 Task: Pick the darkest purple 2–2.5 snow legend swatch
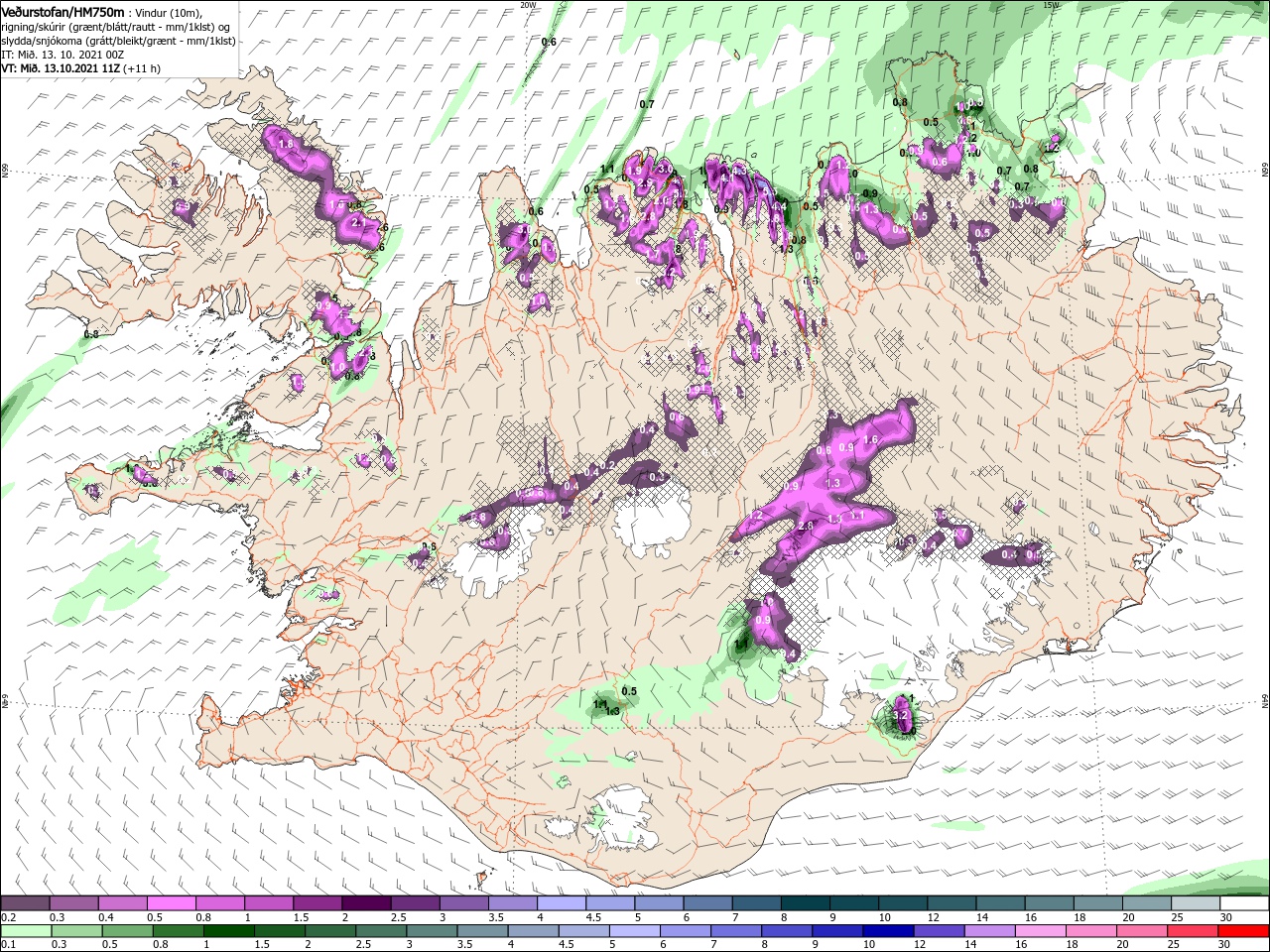[365, 903]
